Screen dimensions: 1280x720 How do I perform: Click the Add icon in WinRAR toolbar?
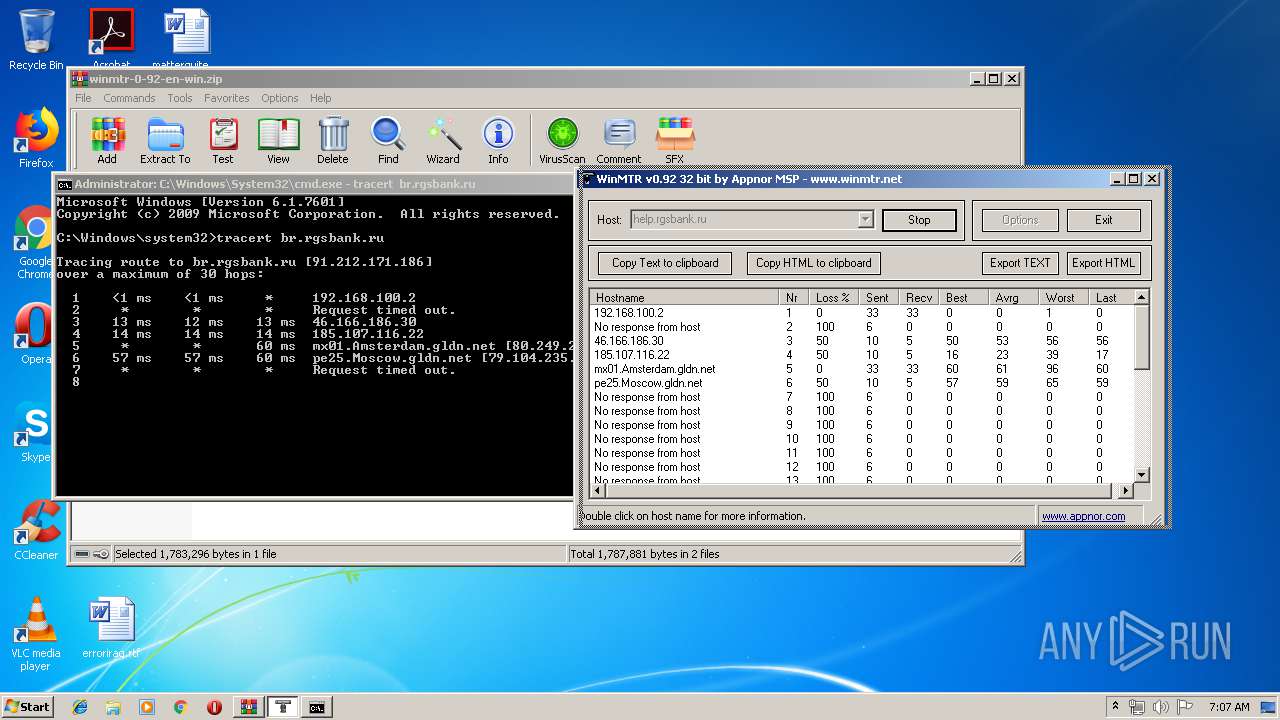tap(107, 141)
